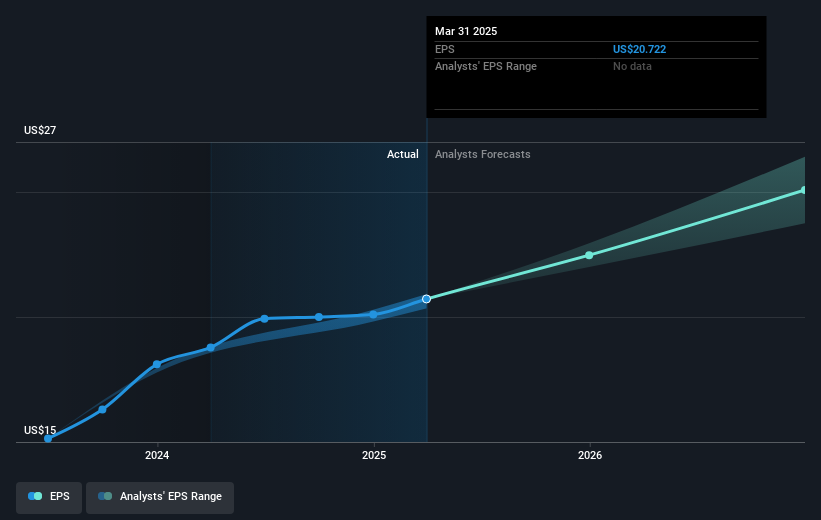Select the lowest EPS point near US$15

[x=48, y=439]
